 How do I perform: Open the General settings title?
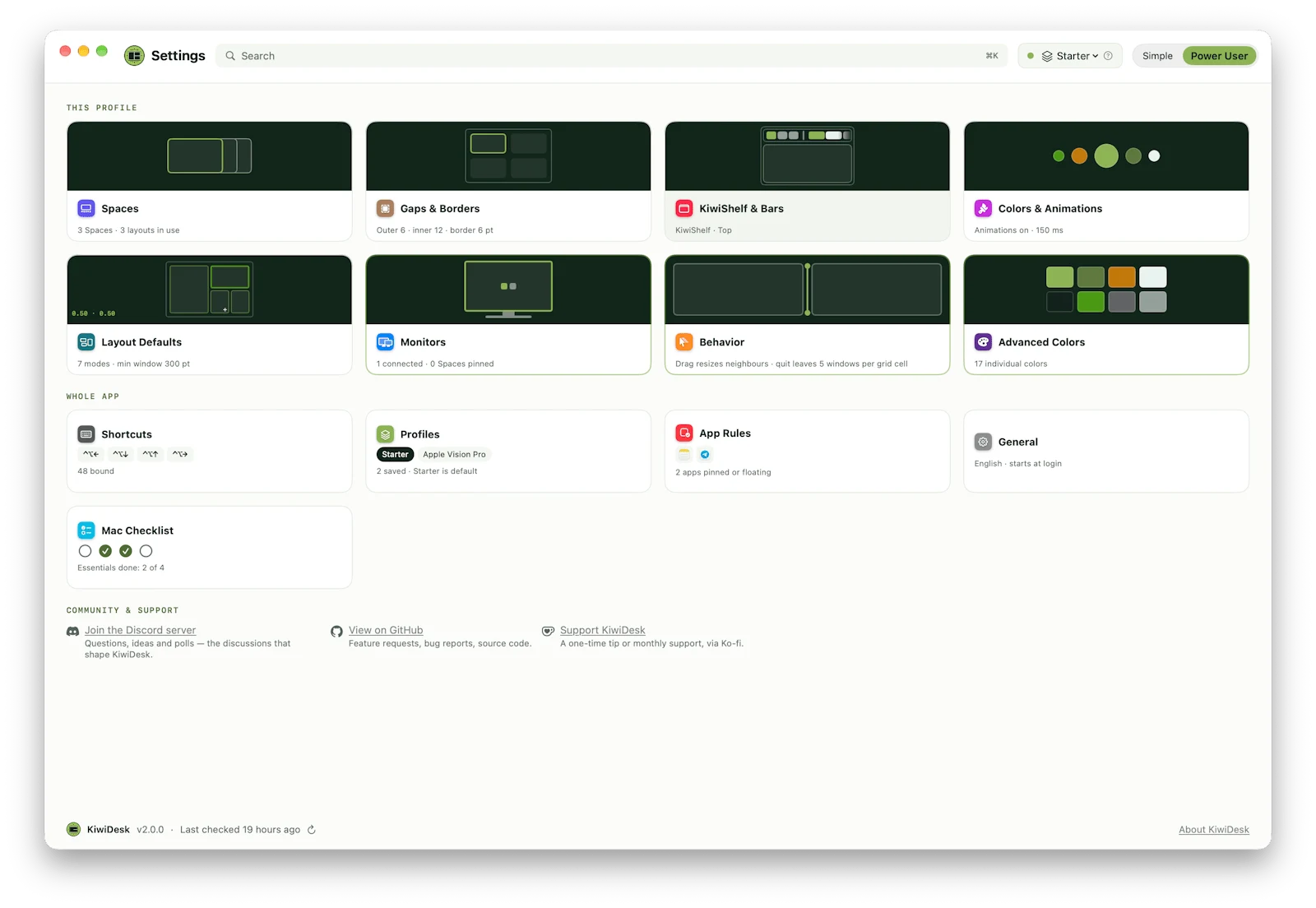1018,442
